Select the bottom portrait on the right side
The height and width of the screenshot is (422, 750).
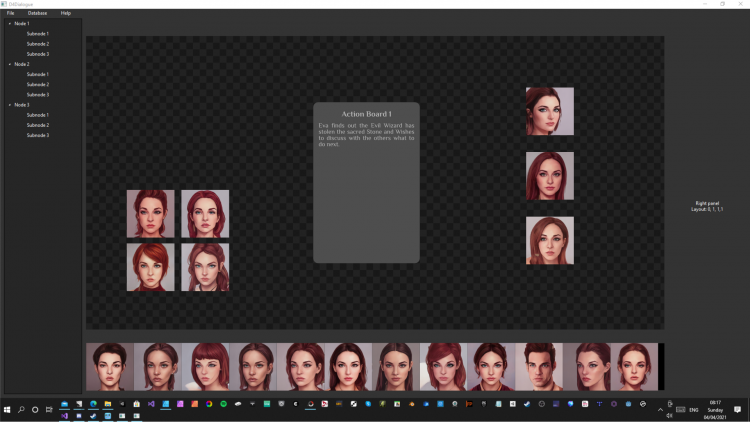point(550,241)
